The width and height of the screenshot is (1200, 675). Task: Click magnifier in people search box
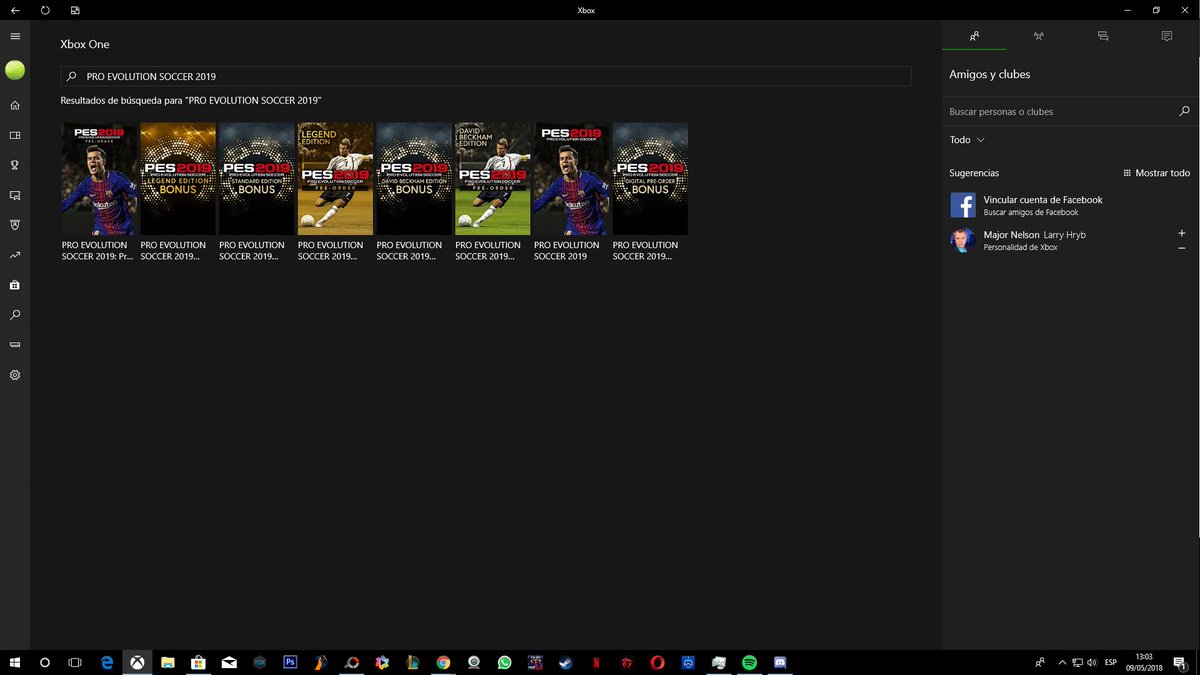tap(1184, 111)
